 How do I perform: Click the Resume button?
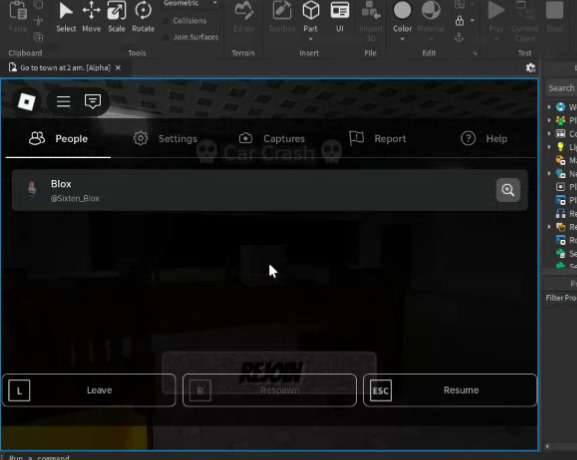coord(450,390)
